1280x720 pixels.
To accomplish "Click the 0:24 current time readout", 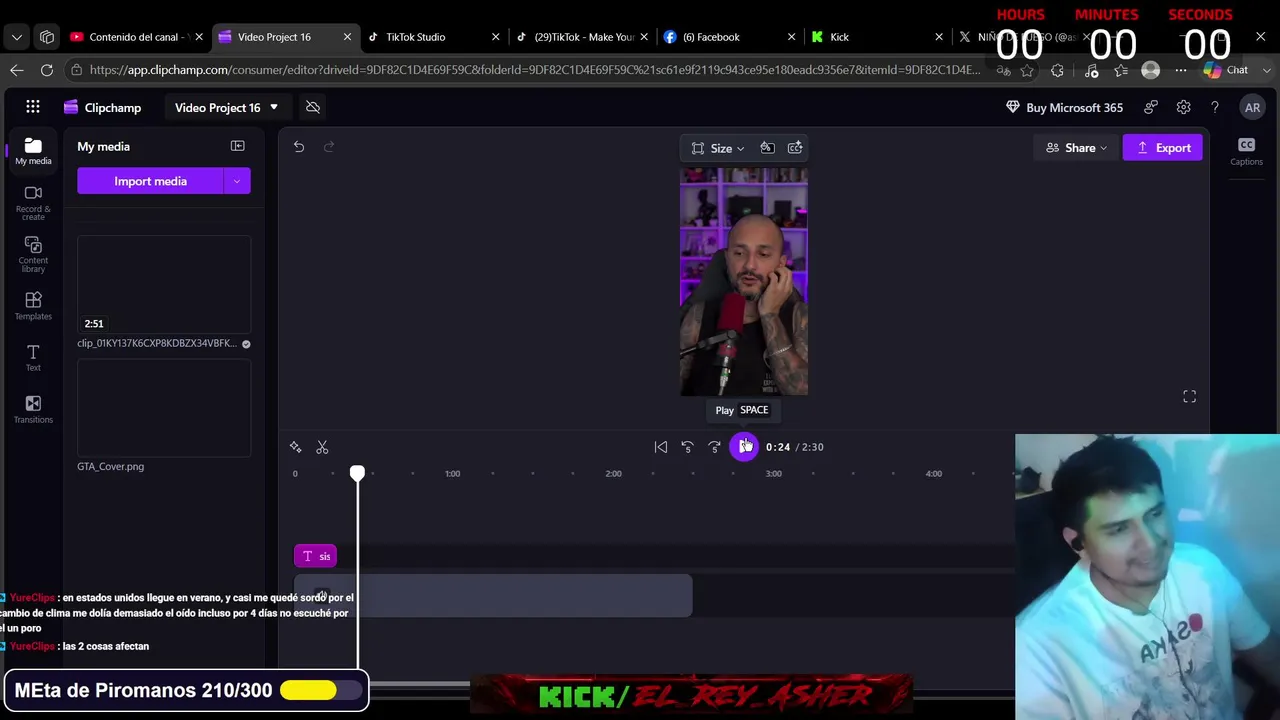I will 777,447.
